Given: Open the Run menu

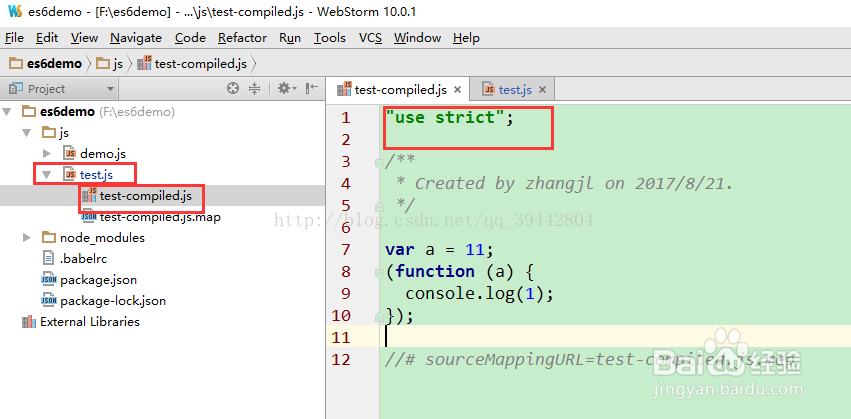Looking at the screenshot, I should pyautogui.click(x=290, y=38).
